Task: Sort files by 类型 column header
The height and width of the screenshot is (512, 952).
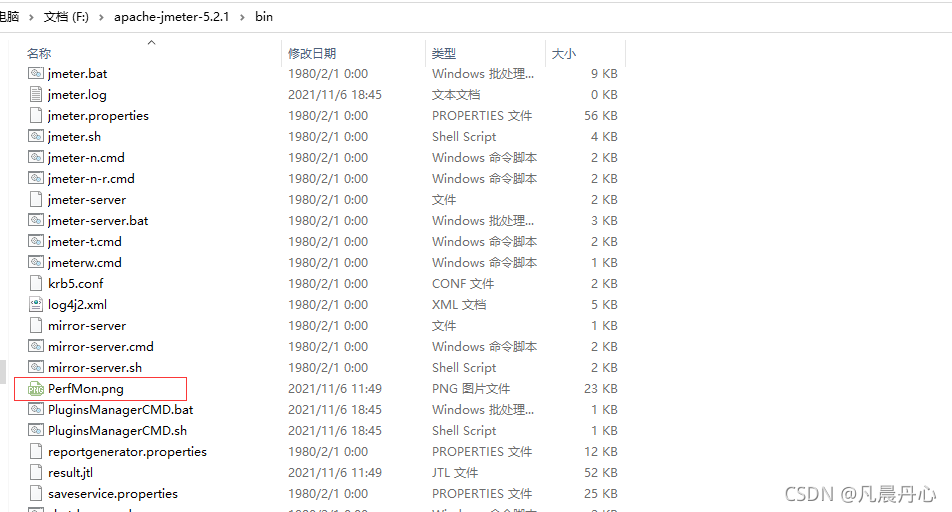Action: [x=444, y=53]
